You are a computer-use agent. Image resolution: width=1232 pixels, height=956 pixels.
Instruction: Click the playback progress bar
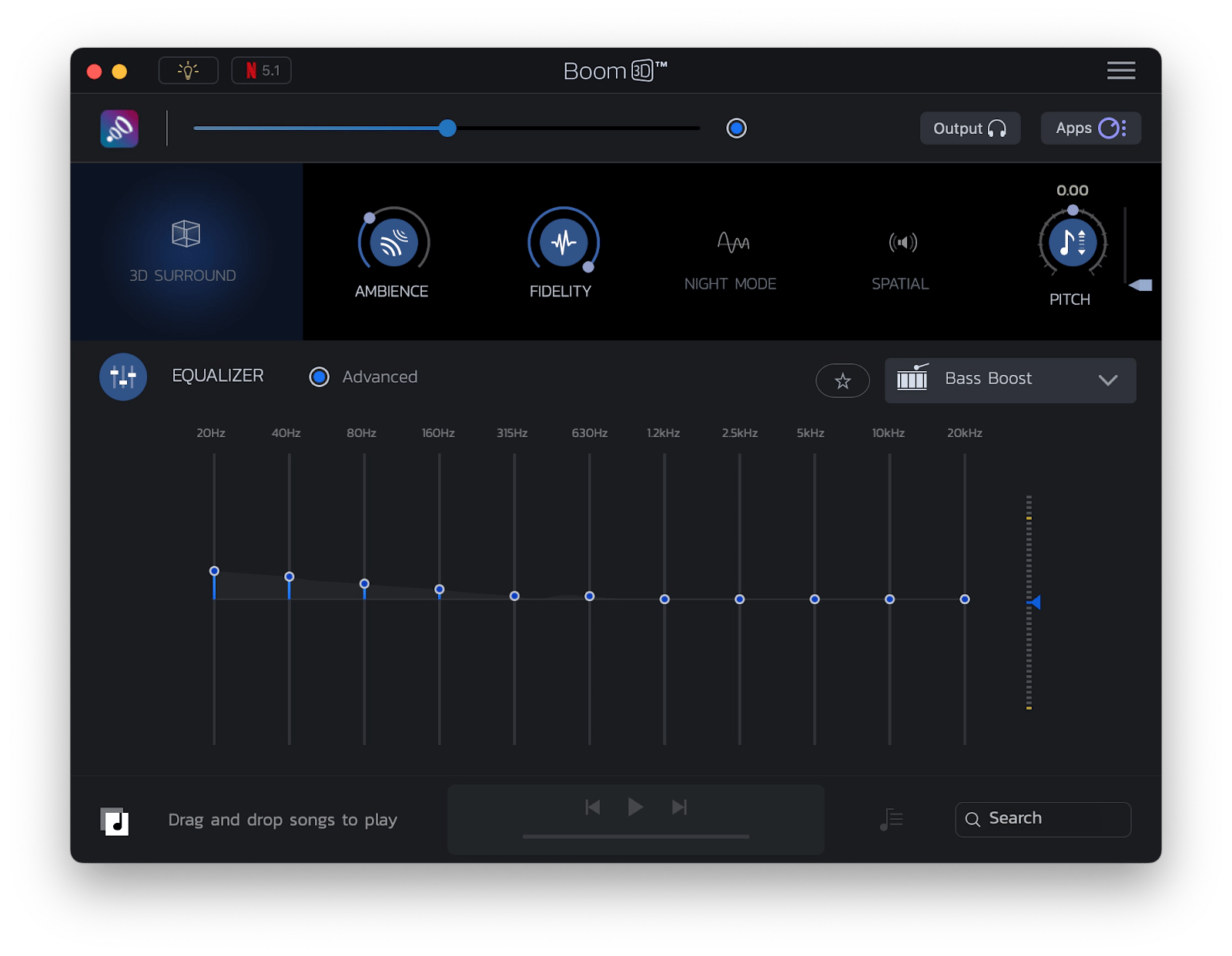tap(636, 836)
